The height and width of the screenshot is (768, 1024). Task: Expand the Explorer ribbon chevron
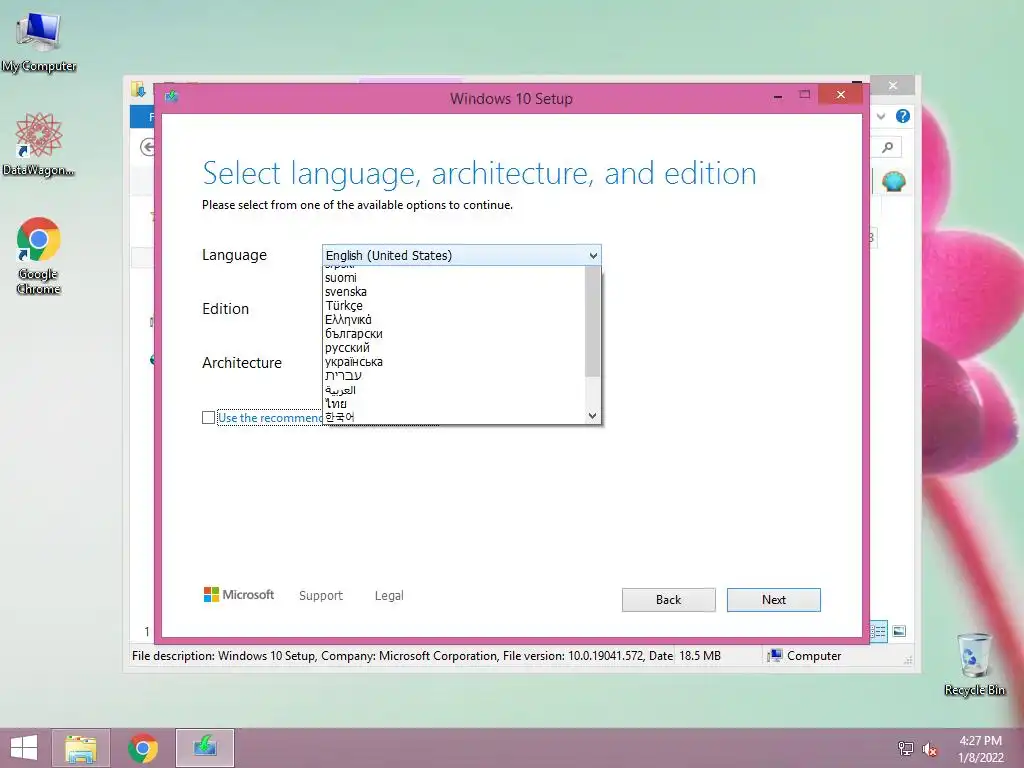[x=881, y=116]
